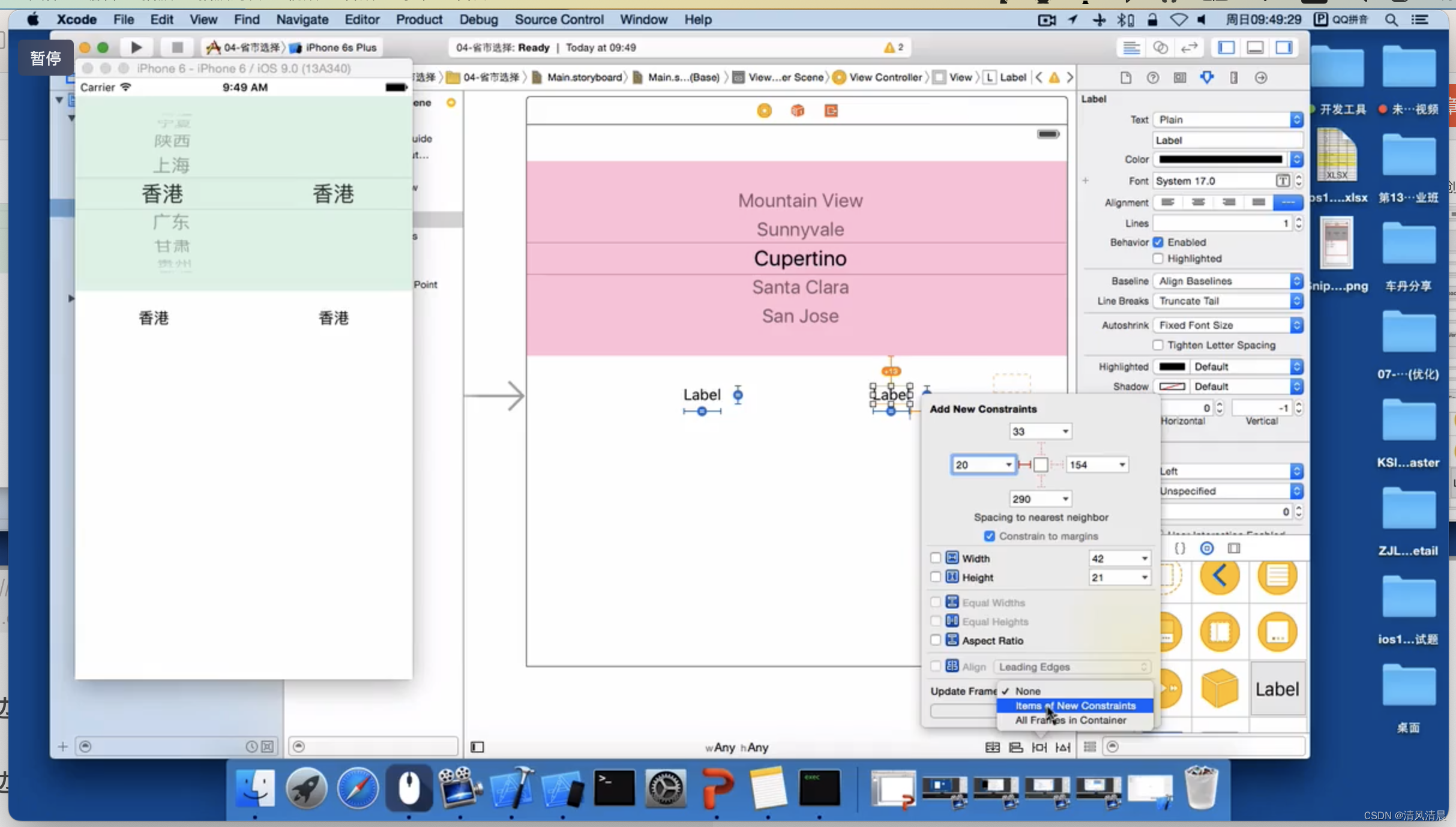Show the Code Snippet library
Image resolution: width=1456 pixels, height=827 pixels.
(x=1179, y=549)
